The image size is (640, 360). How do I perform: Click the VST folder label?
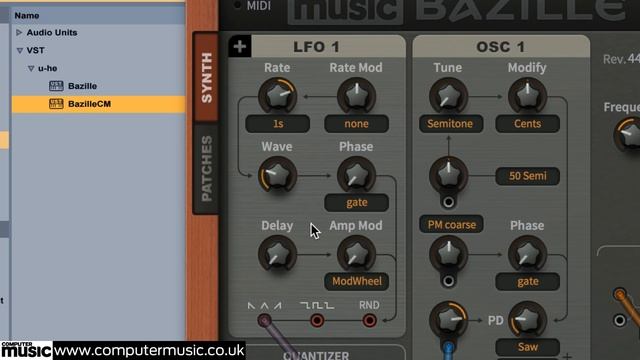tap(36, 50)
